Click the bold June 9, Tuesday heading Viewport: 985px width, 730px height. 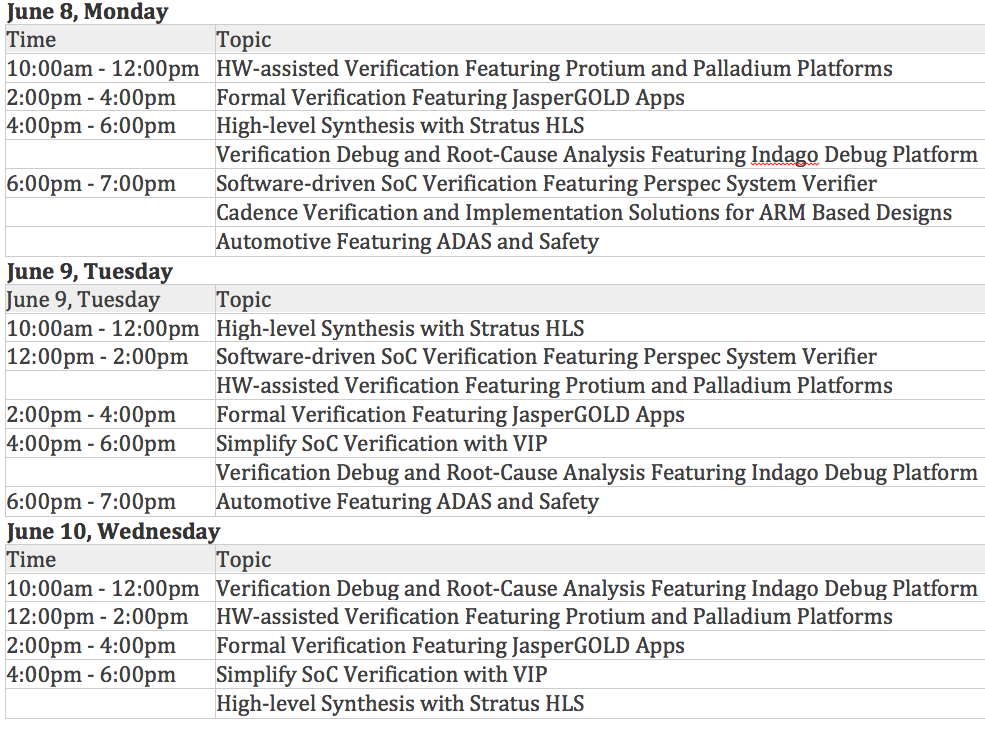coord(89,271)
